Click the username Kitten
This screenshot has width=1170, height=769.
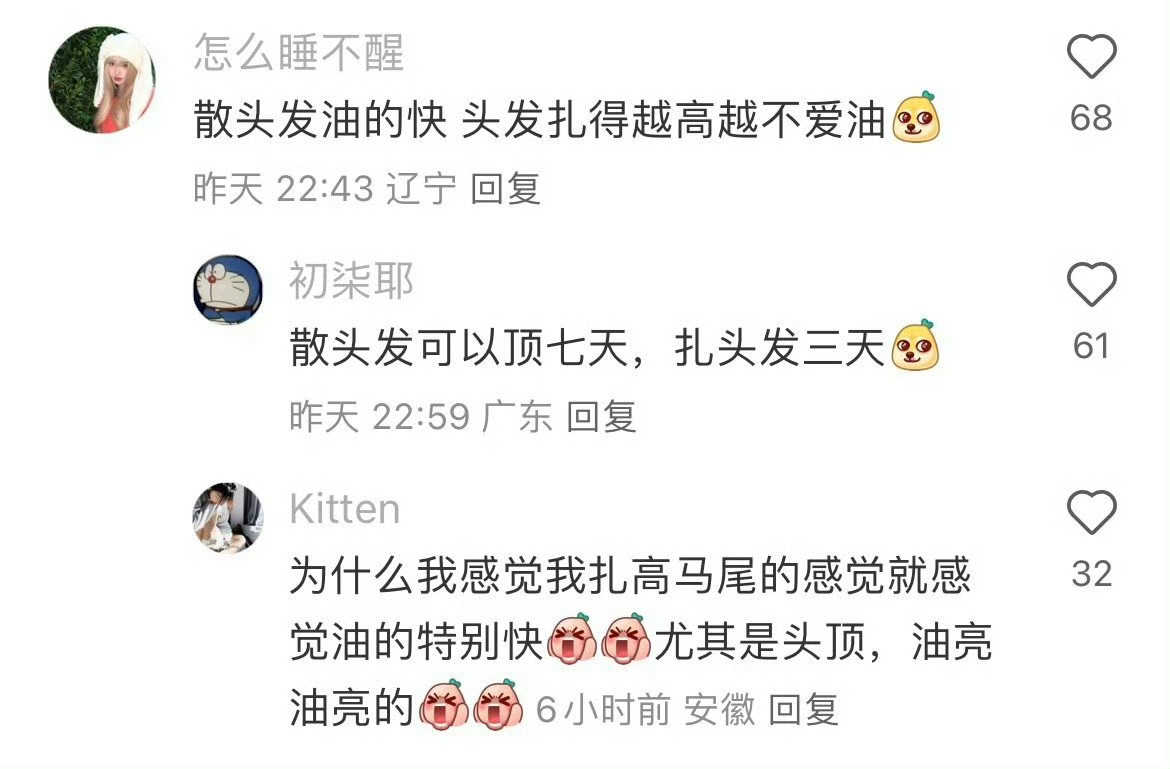pos(345,509)
